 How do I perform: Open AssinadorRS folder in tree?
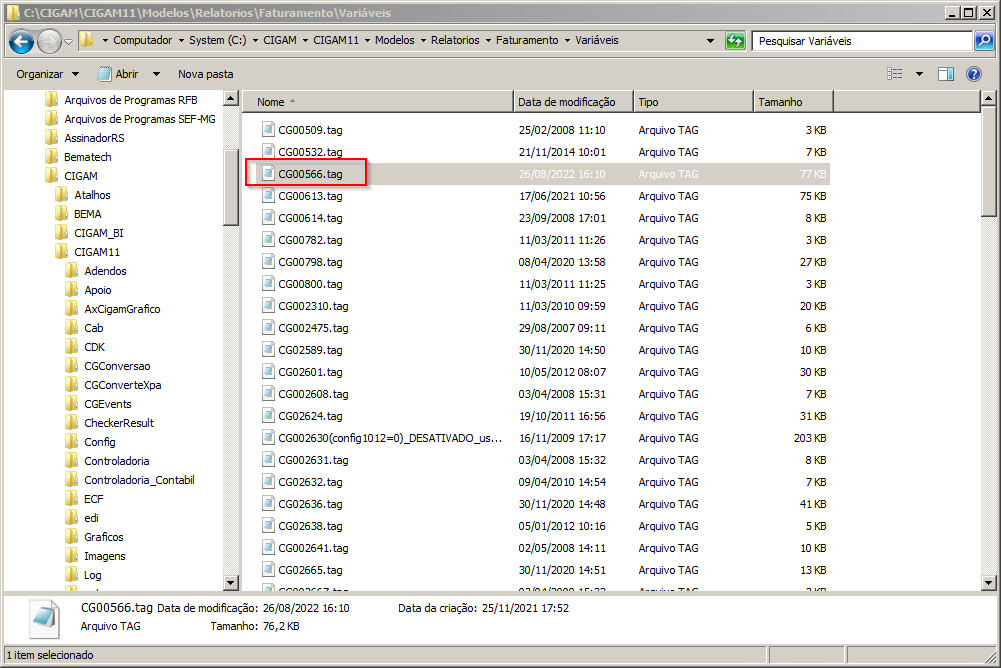coord(94,138)
